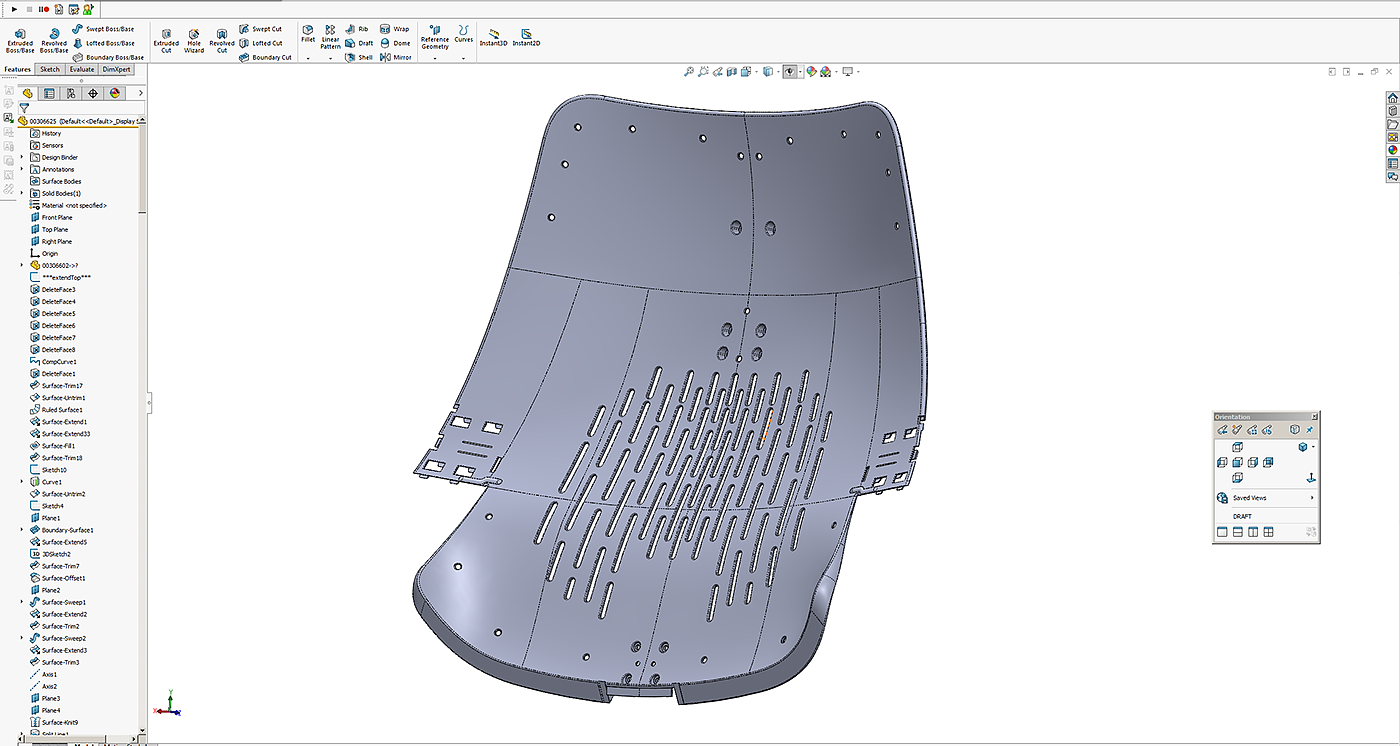Toggle Instant2D mode

[x=526, y=38]
